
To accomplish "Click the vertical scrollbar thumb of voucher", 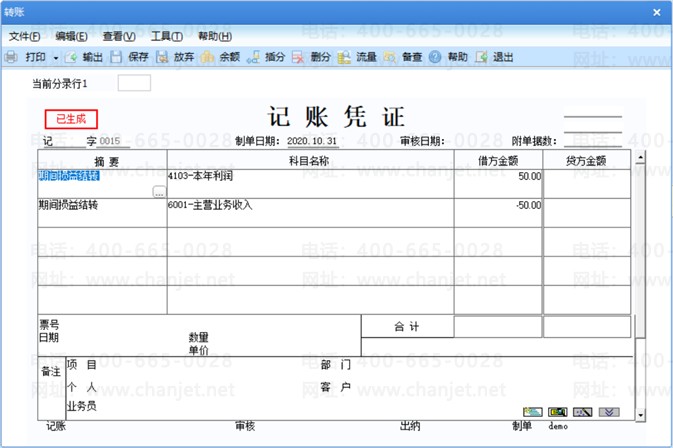I will click(640, 250).
